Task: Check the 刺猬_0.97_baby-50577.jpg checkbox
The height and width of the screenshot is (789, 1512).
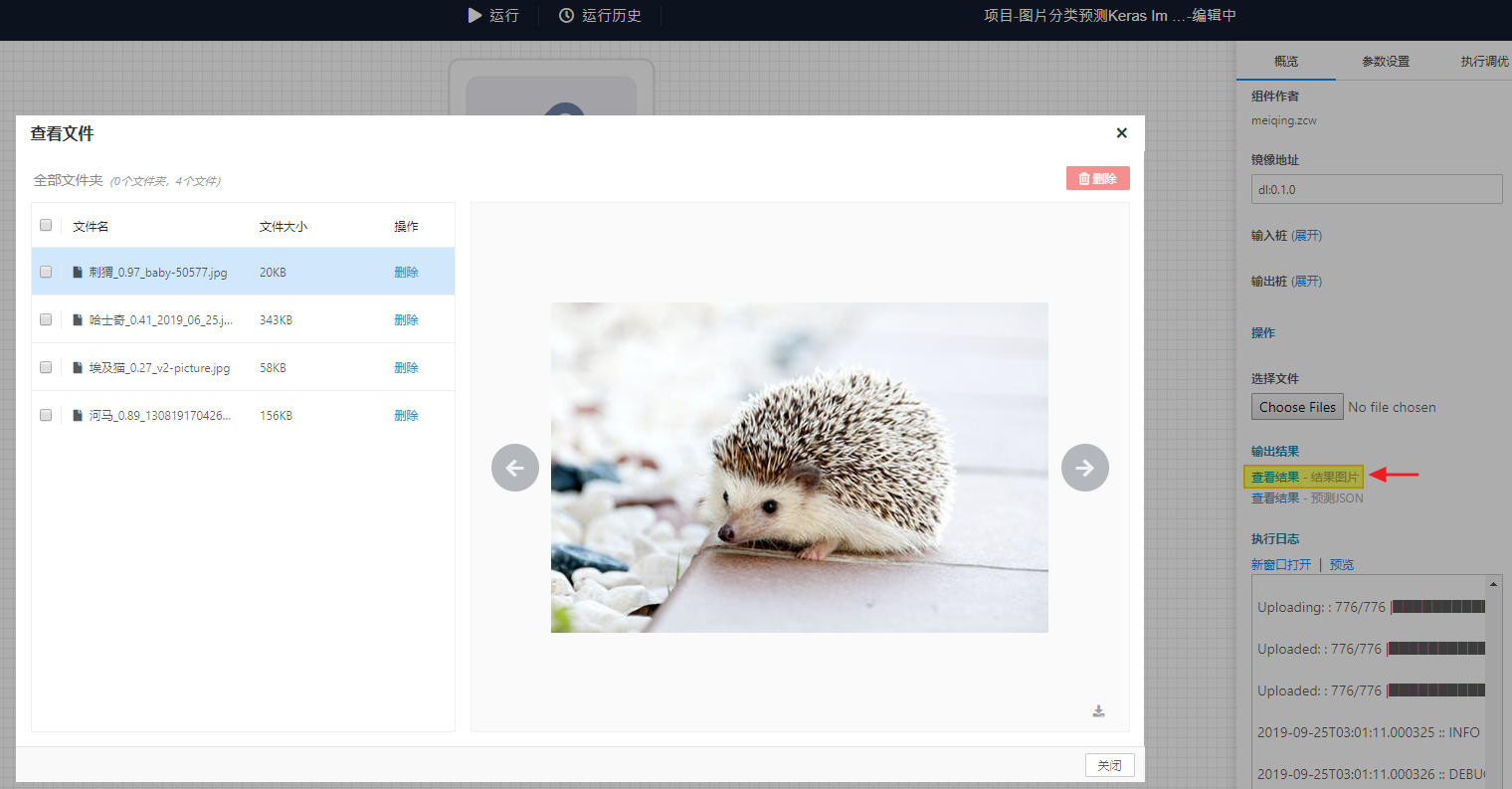Action: [x=46, y=272]
